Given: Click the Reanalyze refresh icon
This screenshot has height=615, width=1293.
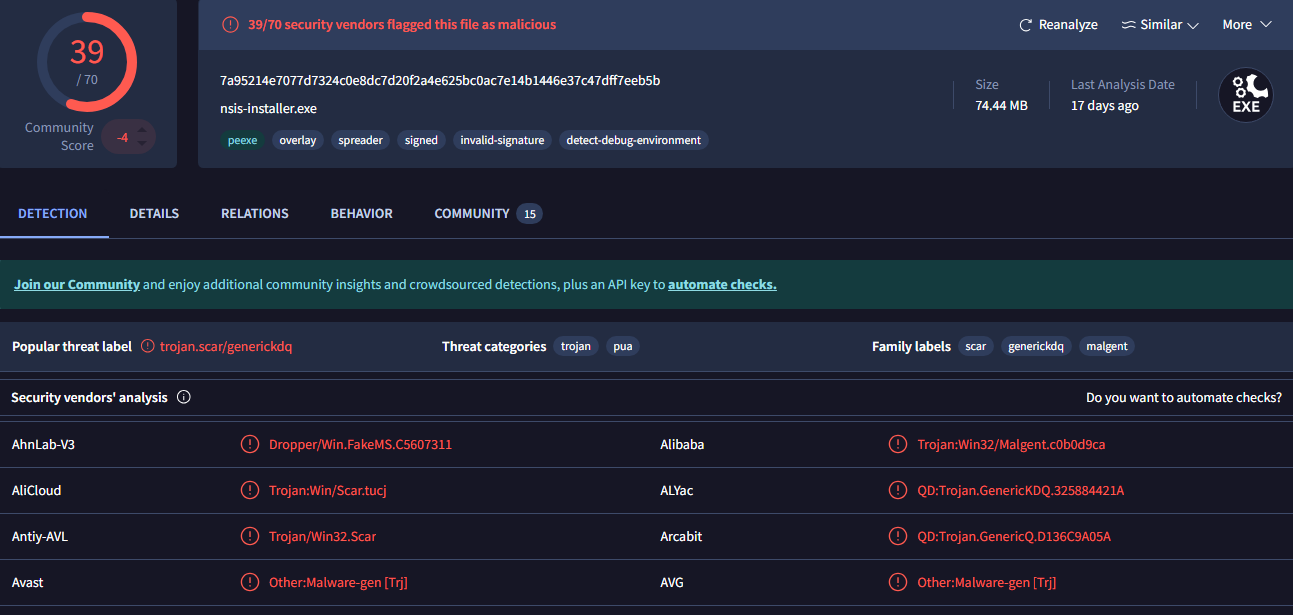Looking at the screenshot, I should click(1025, 25).
